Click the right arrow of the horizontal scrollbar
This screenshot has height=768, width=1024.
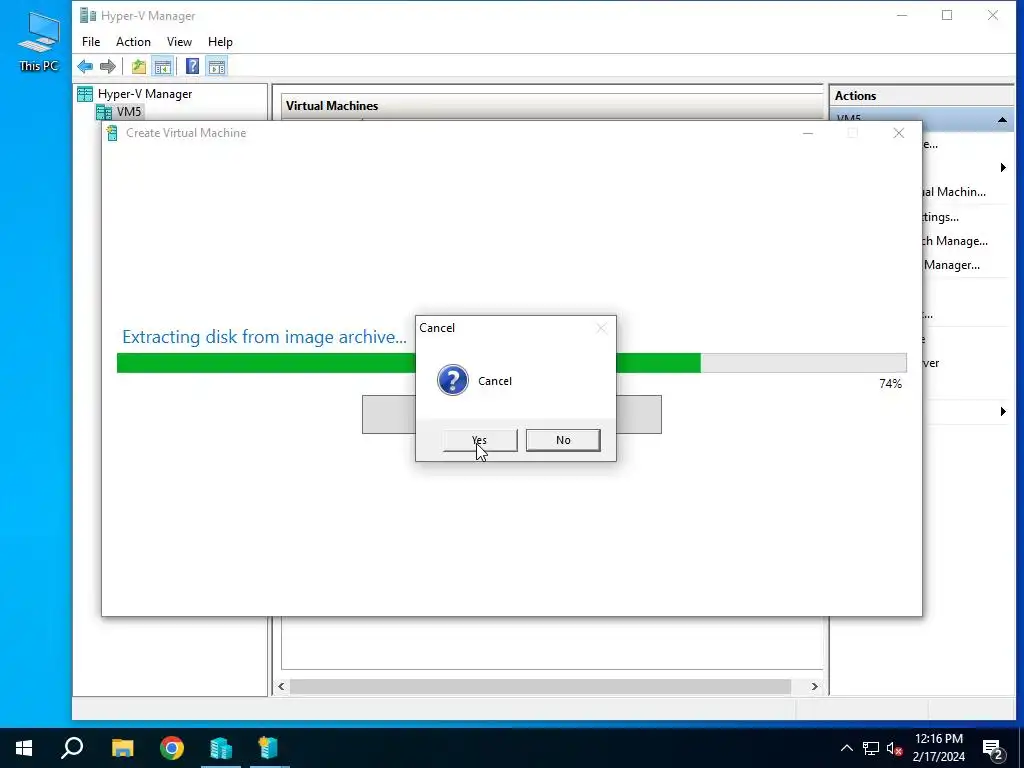814,686
